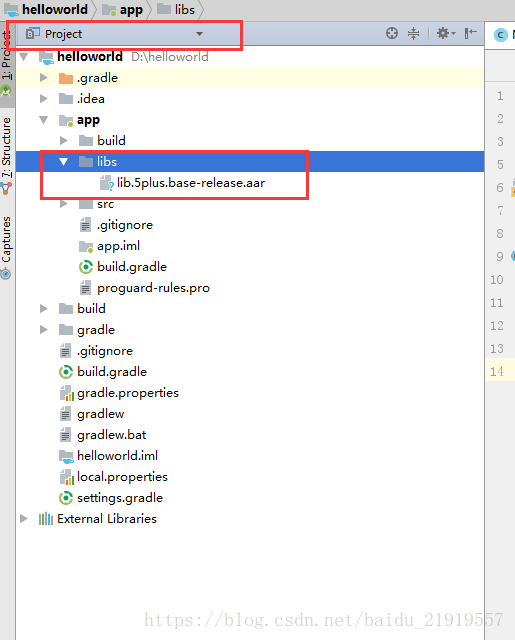Select the app.iml file icon
Screen dimensions: 515x640
click(86, 246)
